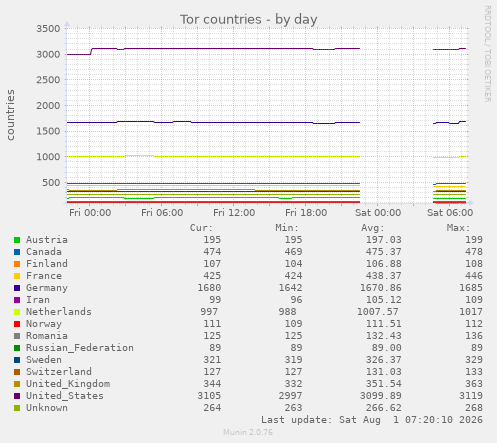
Task: Click the 1500 y-axis tick label
Action: pyautogui.click(x=48, y=131)
